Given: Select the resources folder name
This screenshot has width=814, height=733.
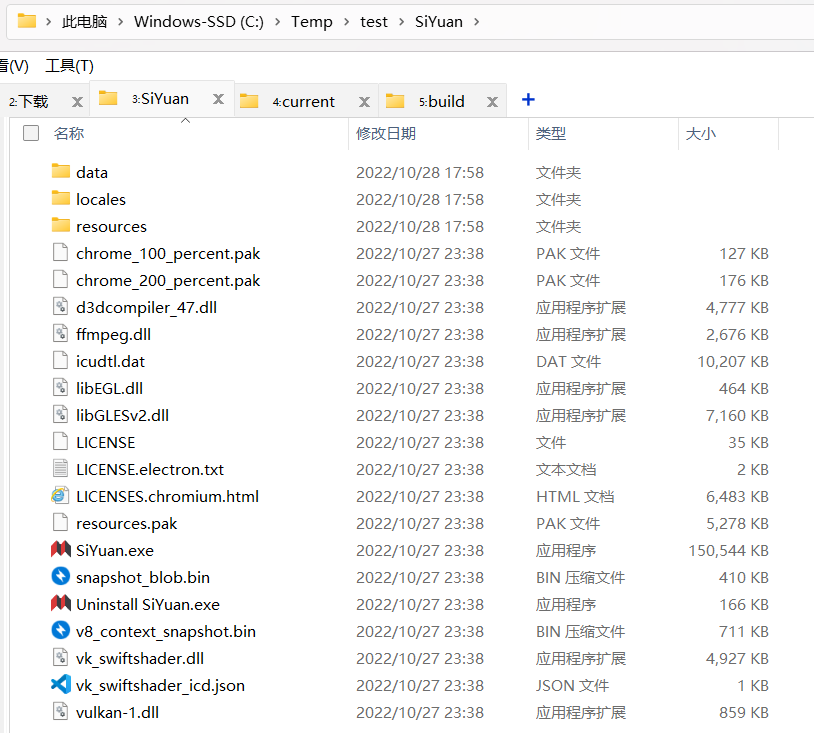Looking at the screenshot, I should [x=111, y=226].
